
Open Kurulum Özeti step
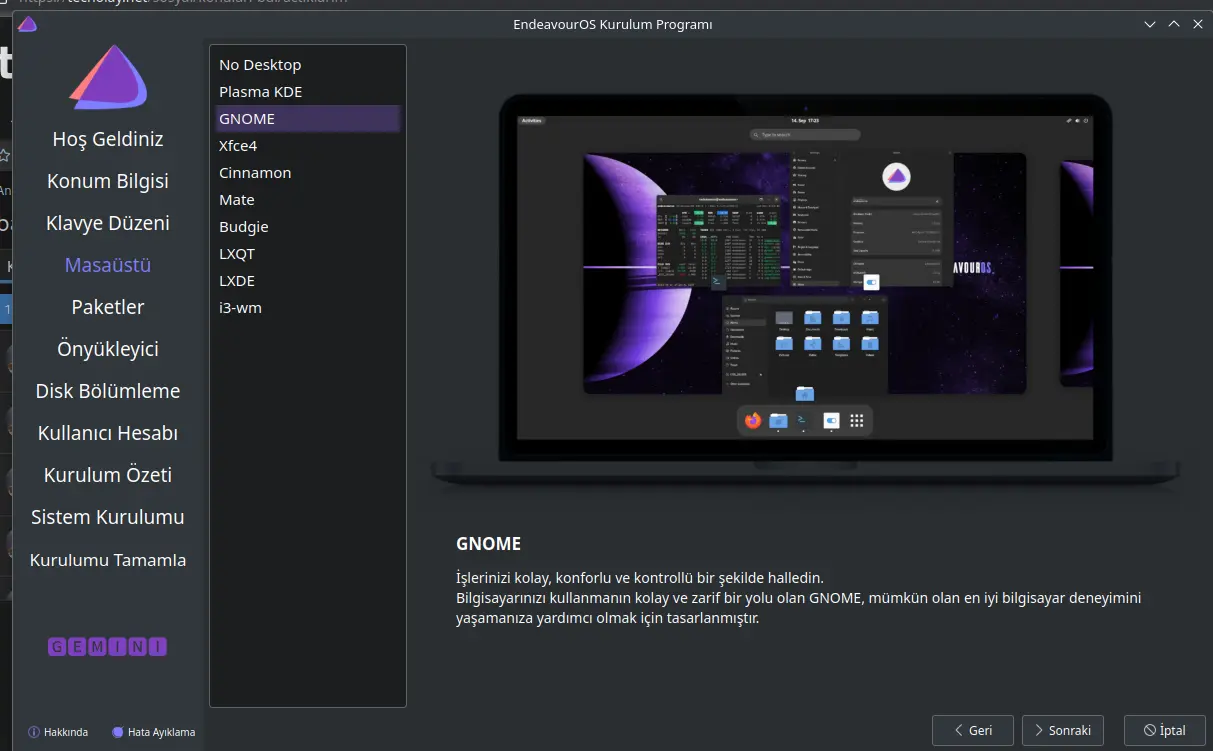coord(108,475)
